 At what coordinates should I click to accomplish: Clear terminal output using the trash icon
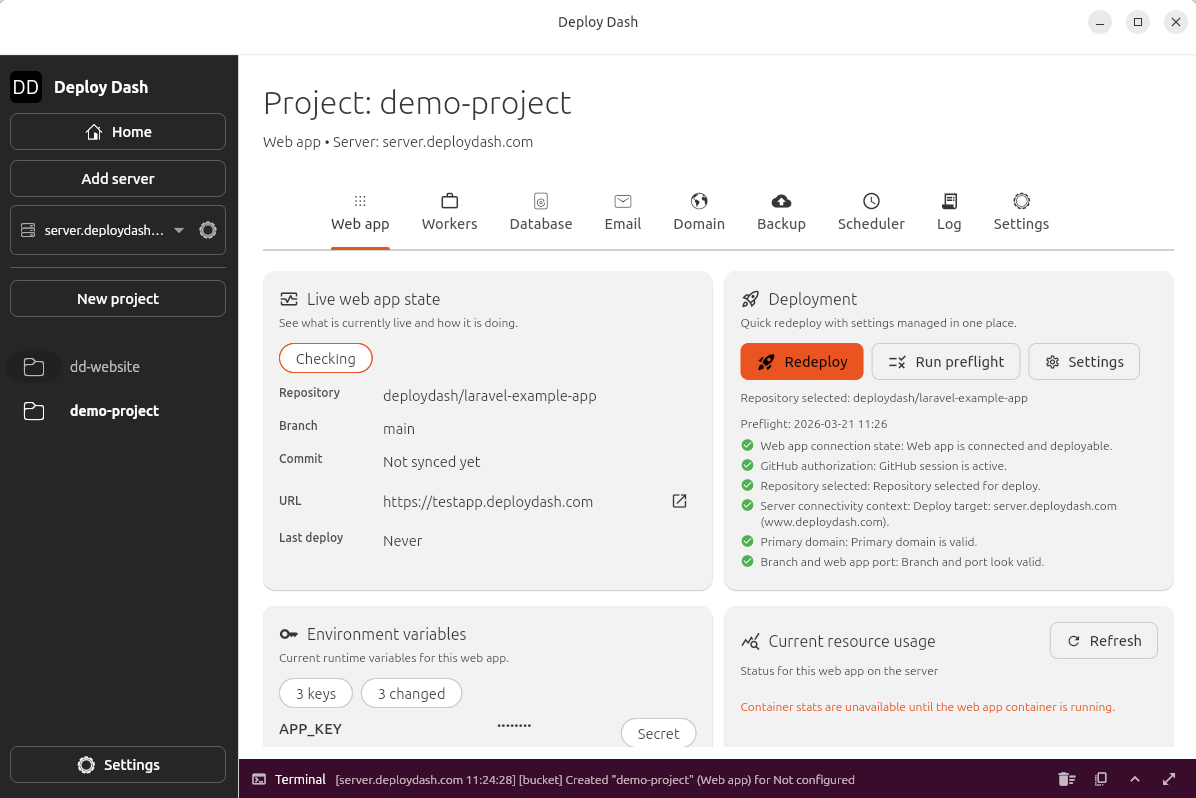pyautogui.click(x=1066, y=779)
